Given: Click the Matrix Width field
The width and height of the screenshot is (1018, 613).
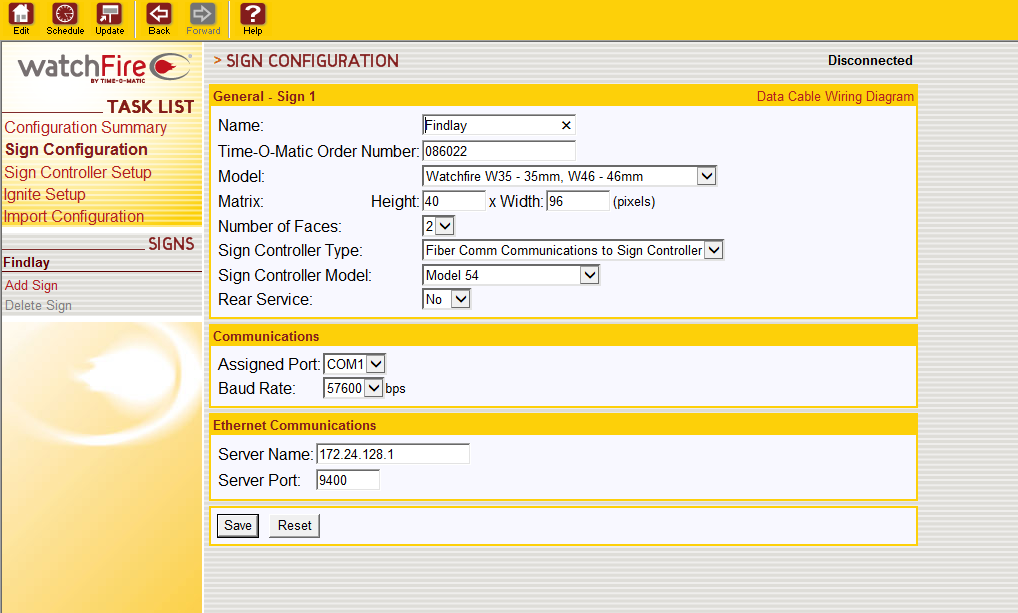Looking at the screenshot, I should click(x=578, y=201).
